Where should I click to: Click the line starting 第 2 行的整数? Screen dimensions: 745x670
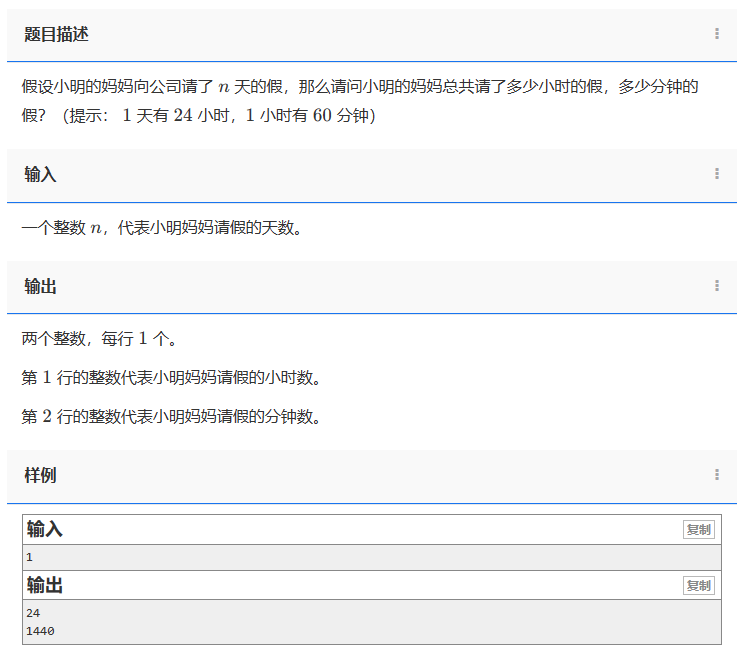[171, 417]
